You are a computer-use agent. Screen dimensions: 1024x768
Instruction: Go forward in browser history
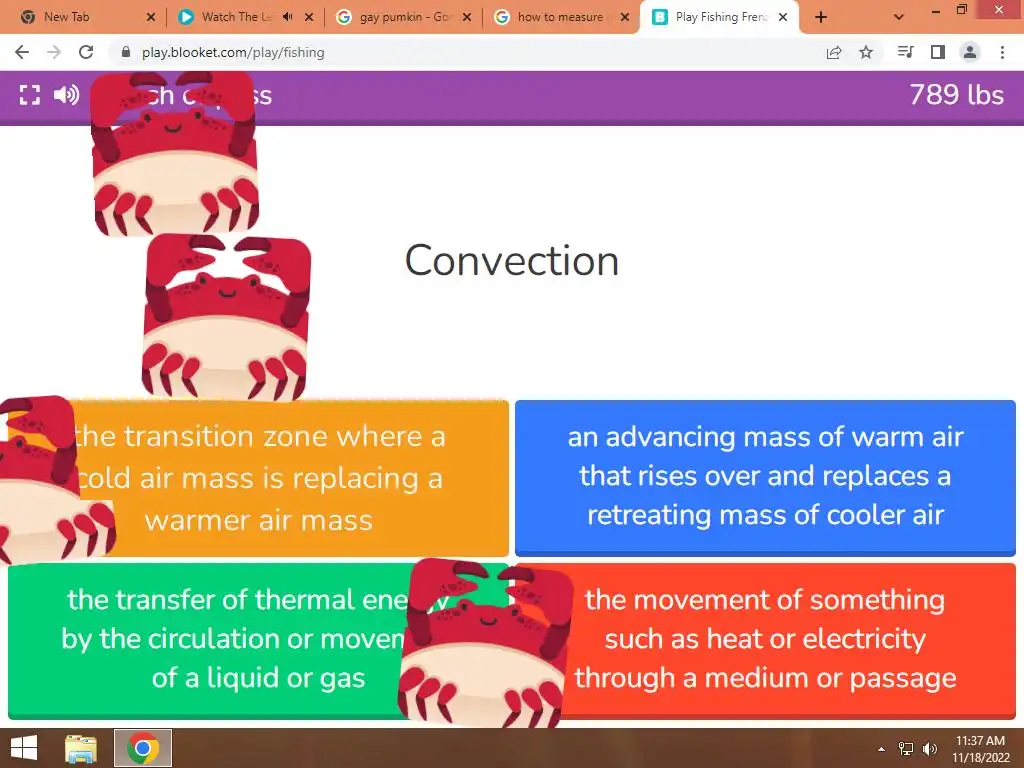coord(54,52)
